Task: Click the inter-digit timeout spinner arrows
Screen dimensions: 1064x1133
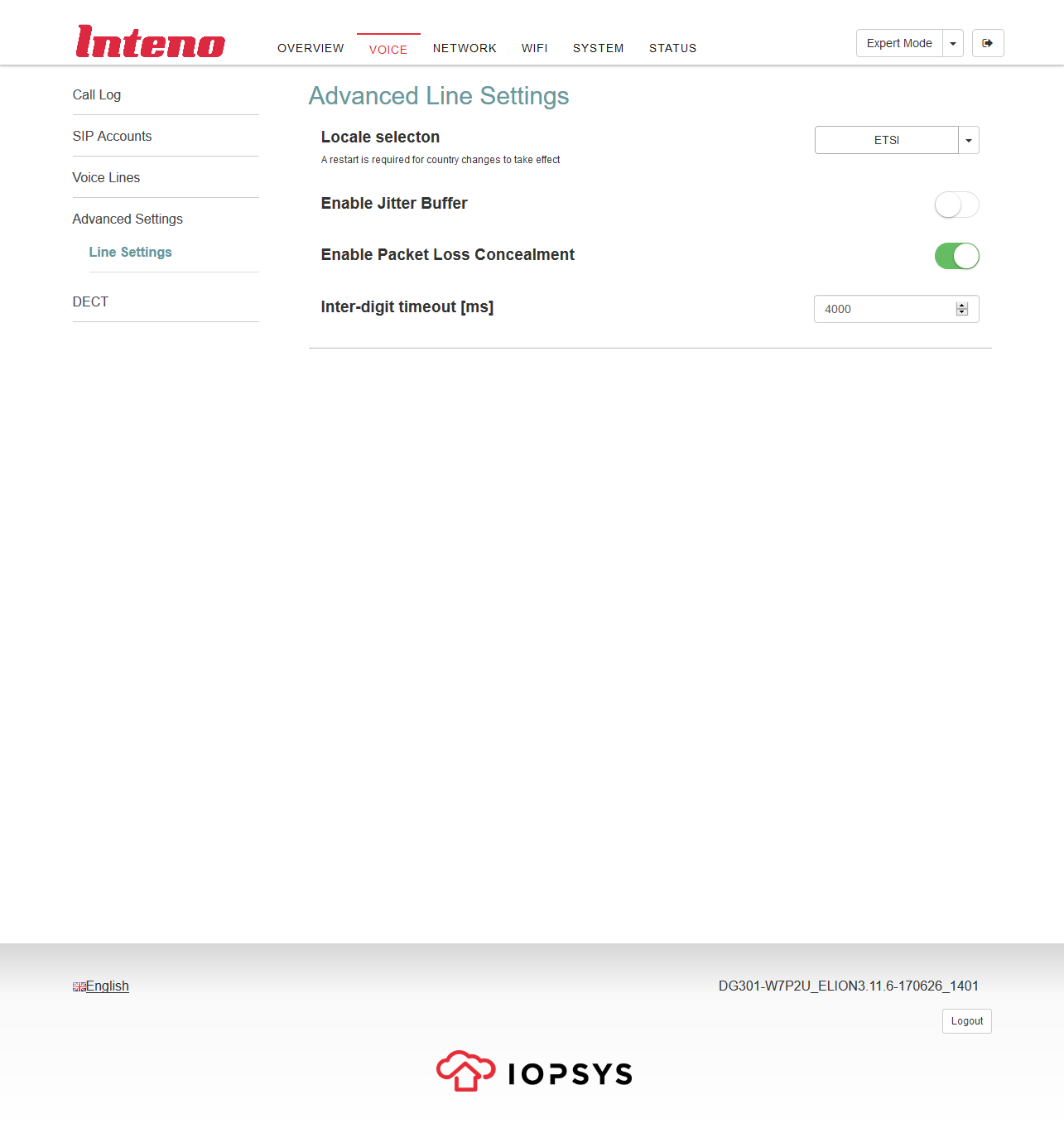Action: pos(962,309)
